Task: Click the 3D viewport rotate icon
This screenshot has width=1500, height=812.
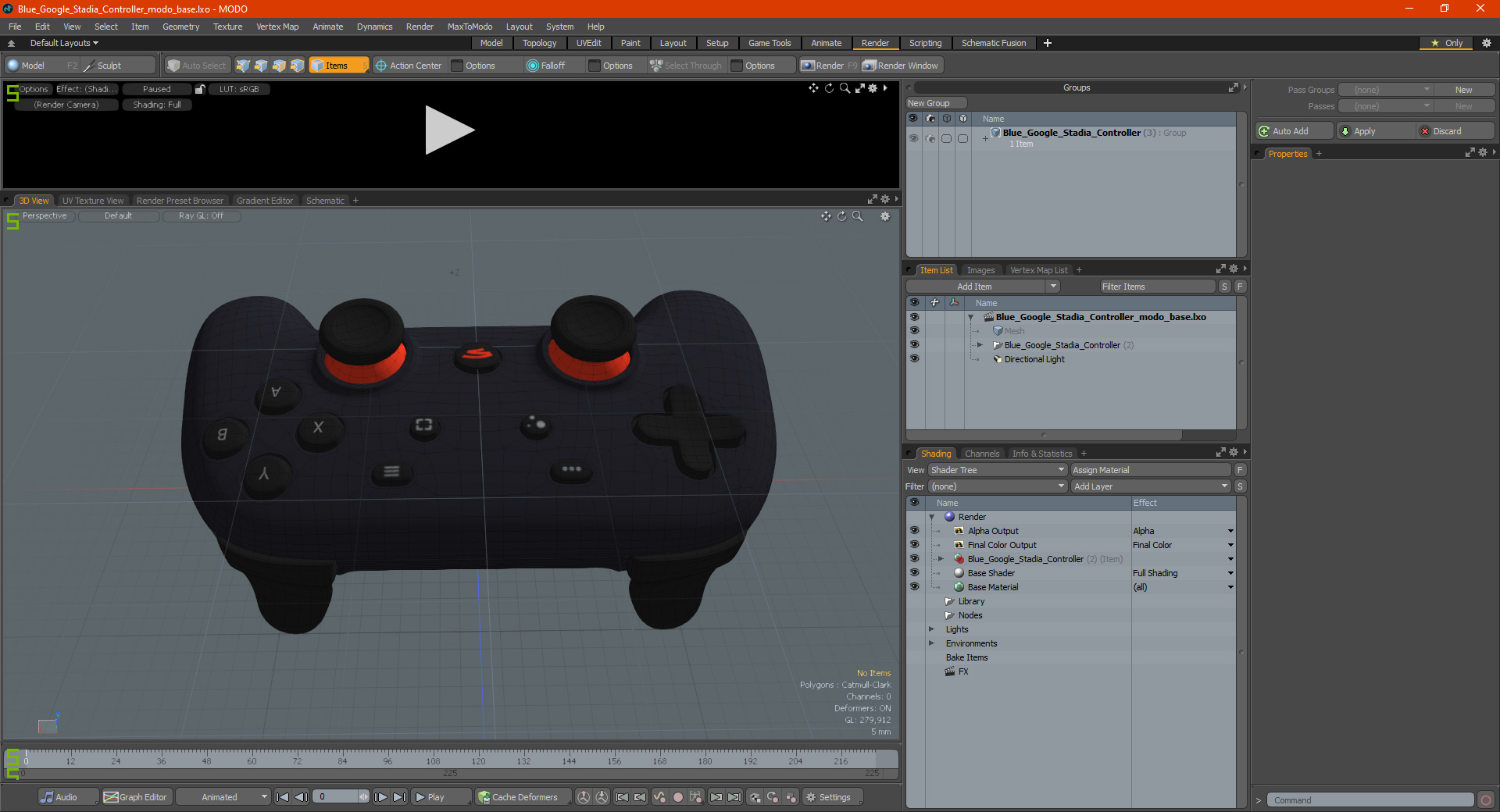Action: tap(841, 216)
